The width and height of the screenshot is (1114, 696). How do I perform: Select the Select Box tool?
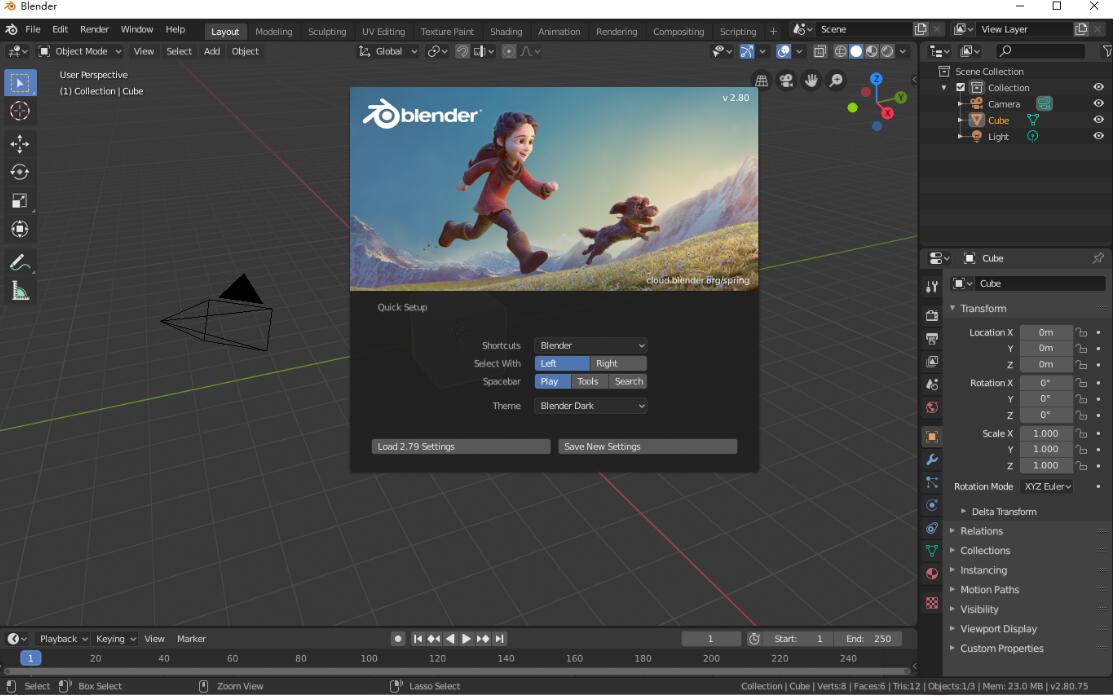click(20, 83)
